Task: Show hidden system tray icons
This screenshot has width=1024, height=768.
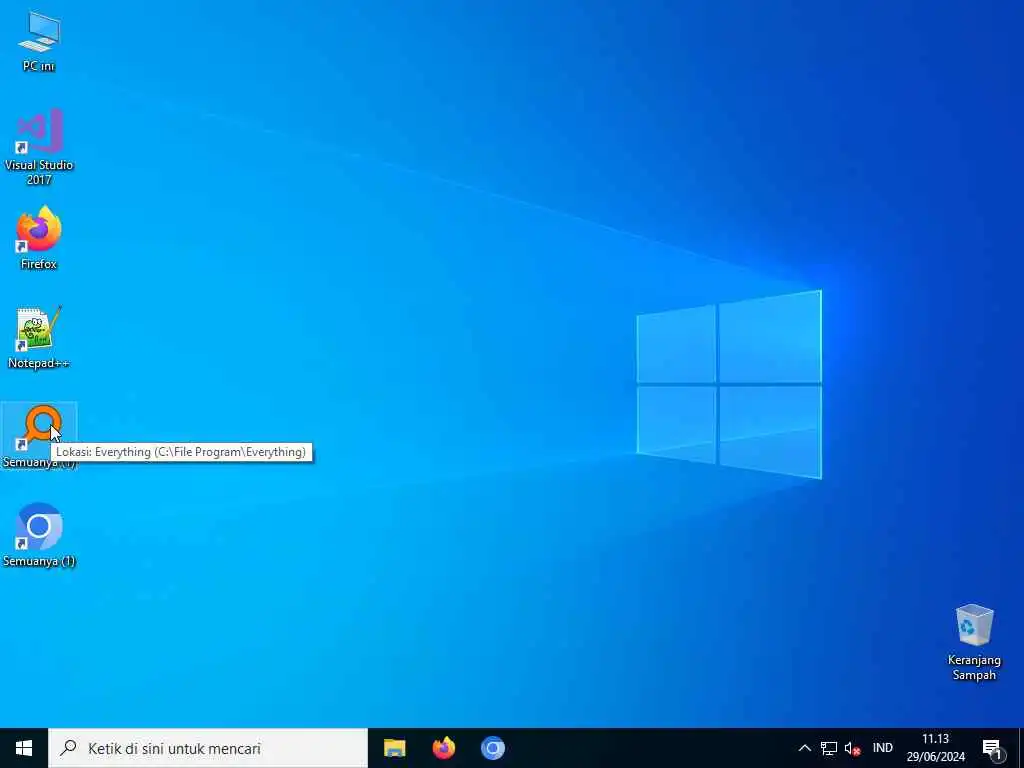Action: 805,748
